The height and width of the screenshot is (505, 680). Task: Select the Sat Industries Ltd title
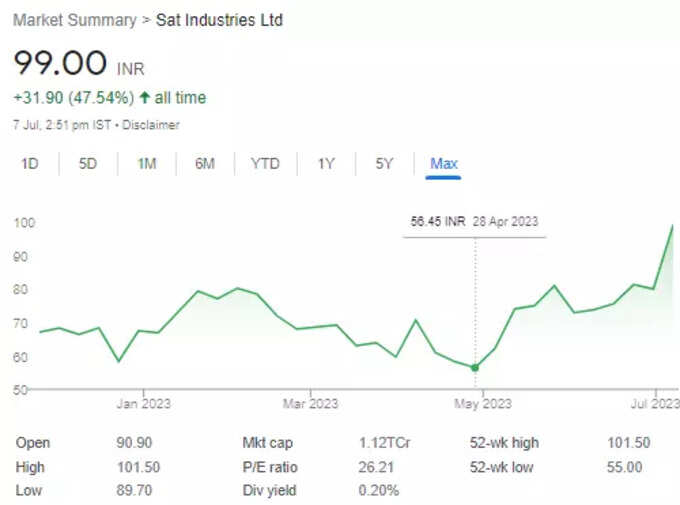(219, 20)
